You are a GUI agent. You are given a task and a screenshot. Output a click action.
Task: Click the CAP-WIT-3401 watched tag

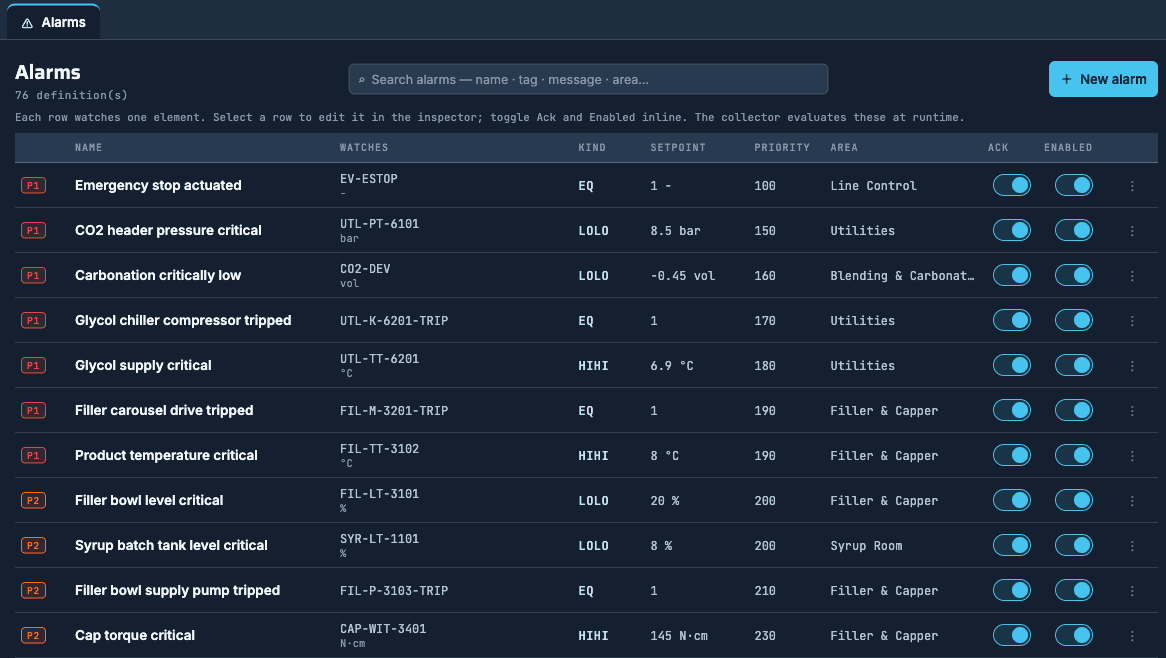(383, 629)
